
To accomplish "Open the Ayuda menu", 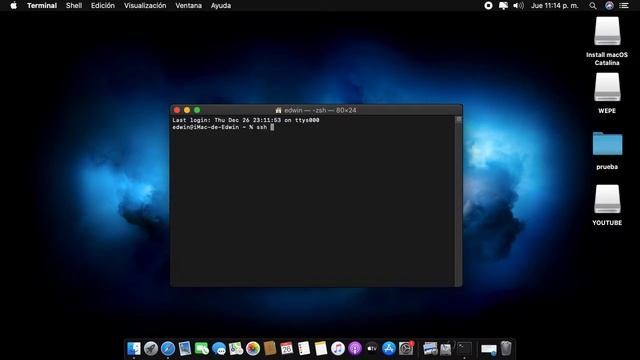I will pos(221,5).
